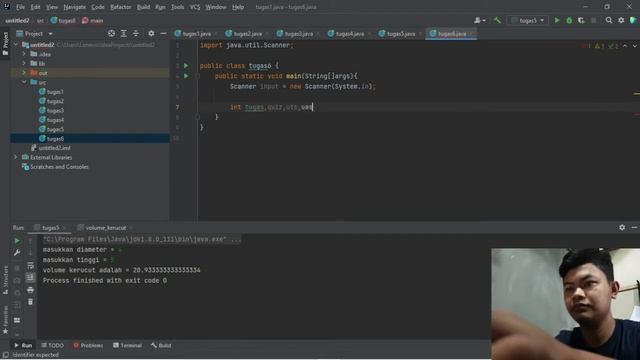Jump to next highlighted error arrow
Viewport: 640px width, 360px height.
[634, 46]
